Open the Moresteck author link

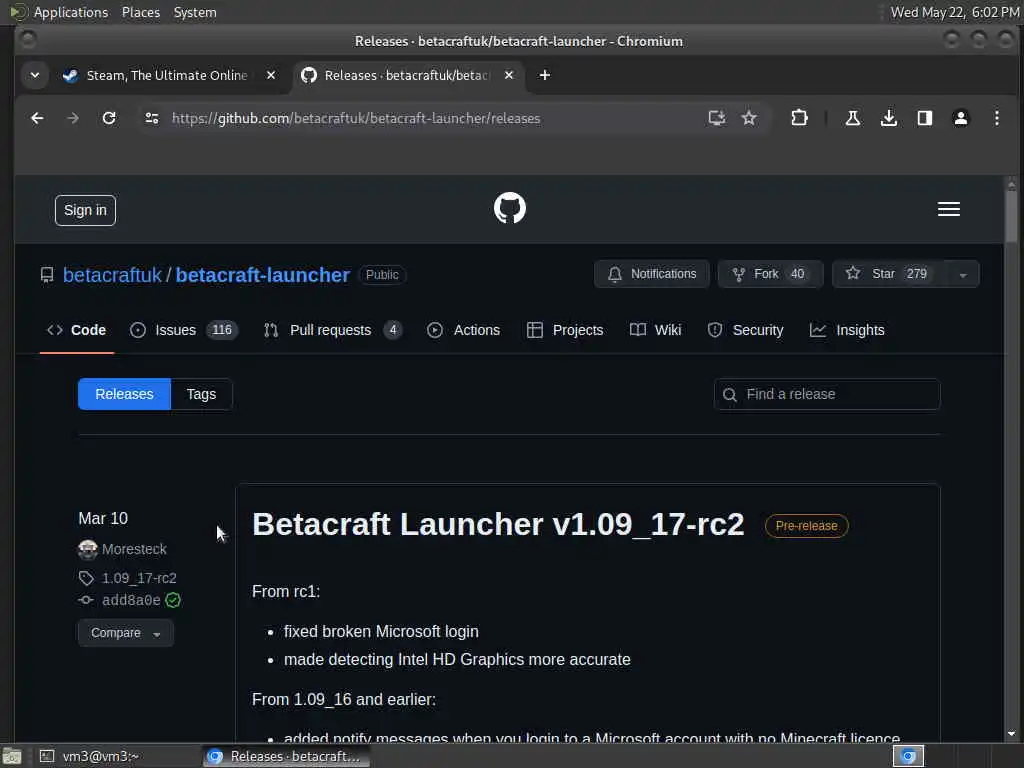pyautogui.click(x=134, y=549)
